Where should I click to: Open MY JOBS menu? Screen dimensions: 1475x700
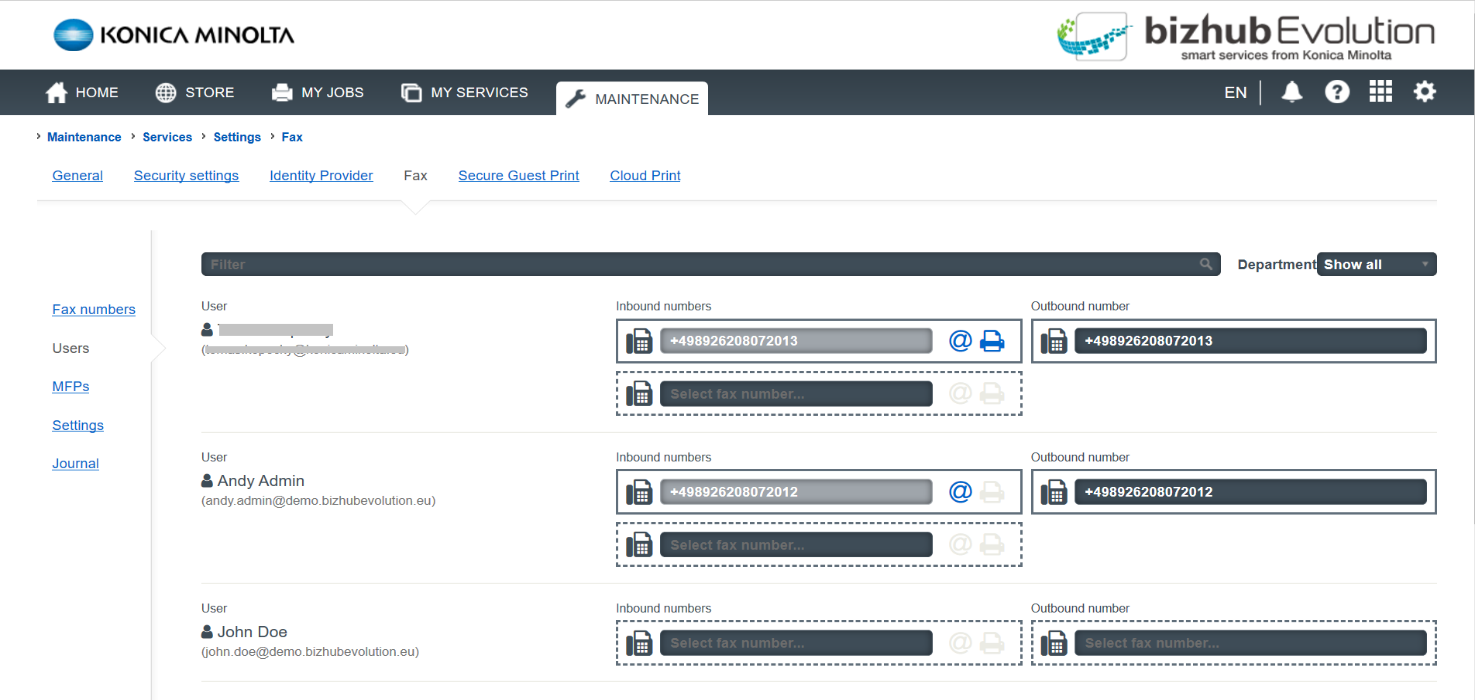(318, 92)
